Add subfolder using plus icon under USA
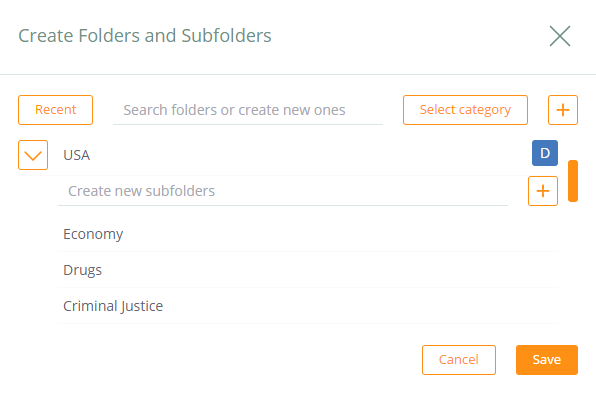The image size is (596, 393). (x=543, y=191)
